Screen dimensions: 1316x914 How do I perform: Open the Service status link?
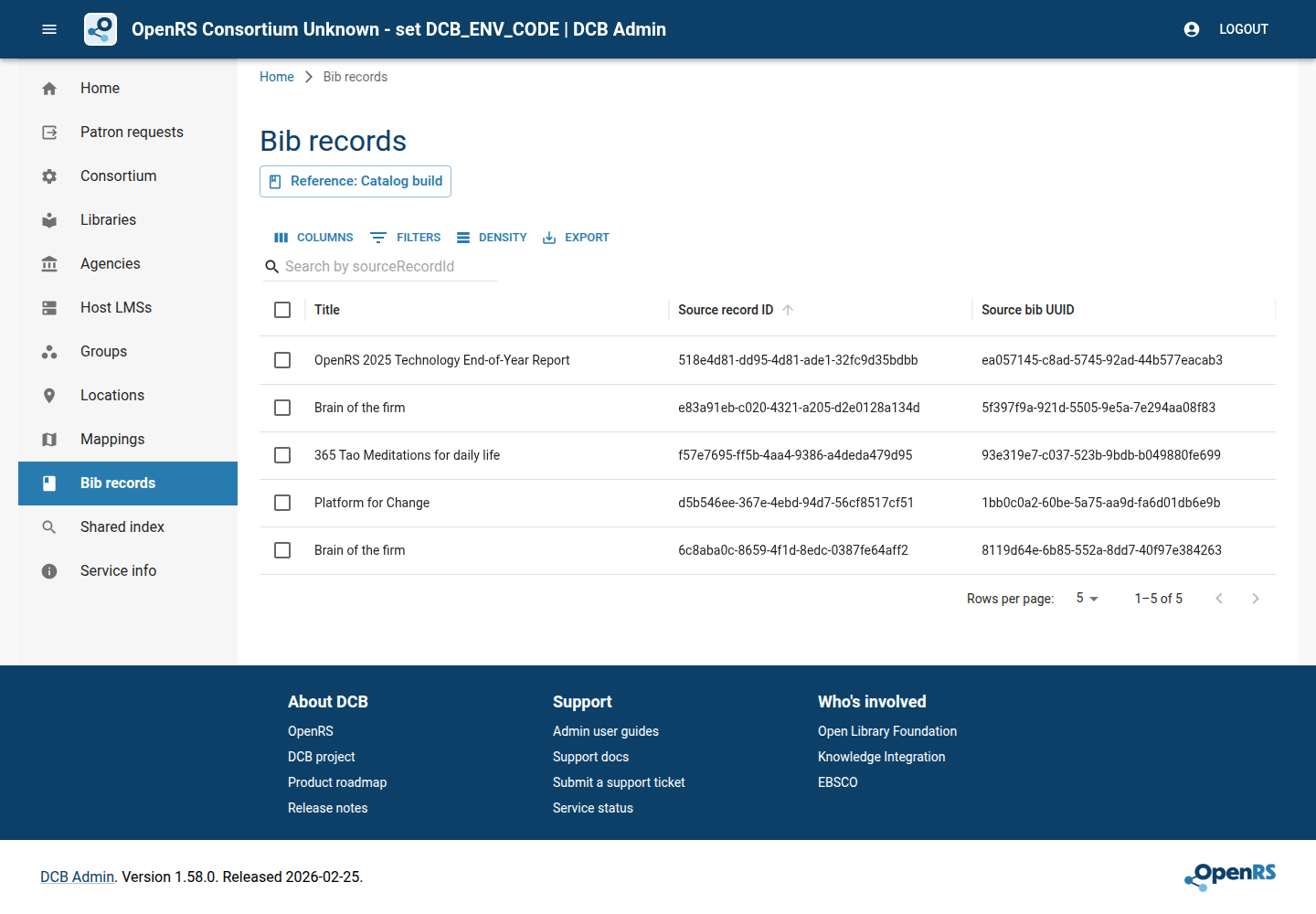(593, 808)
